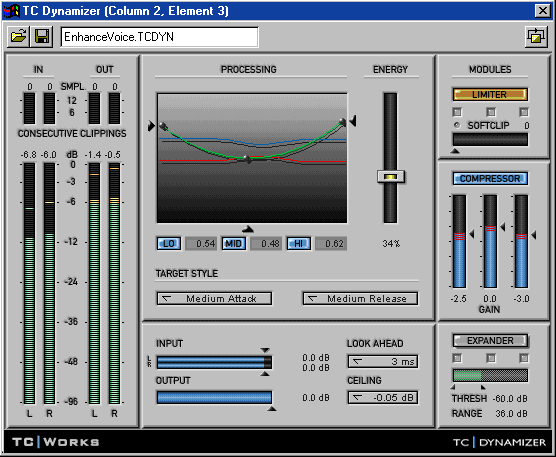Click the HI value 0.62
The image size is (556, 457).
tap(330, 244)
